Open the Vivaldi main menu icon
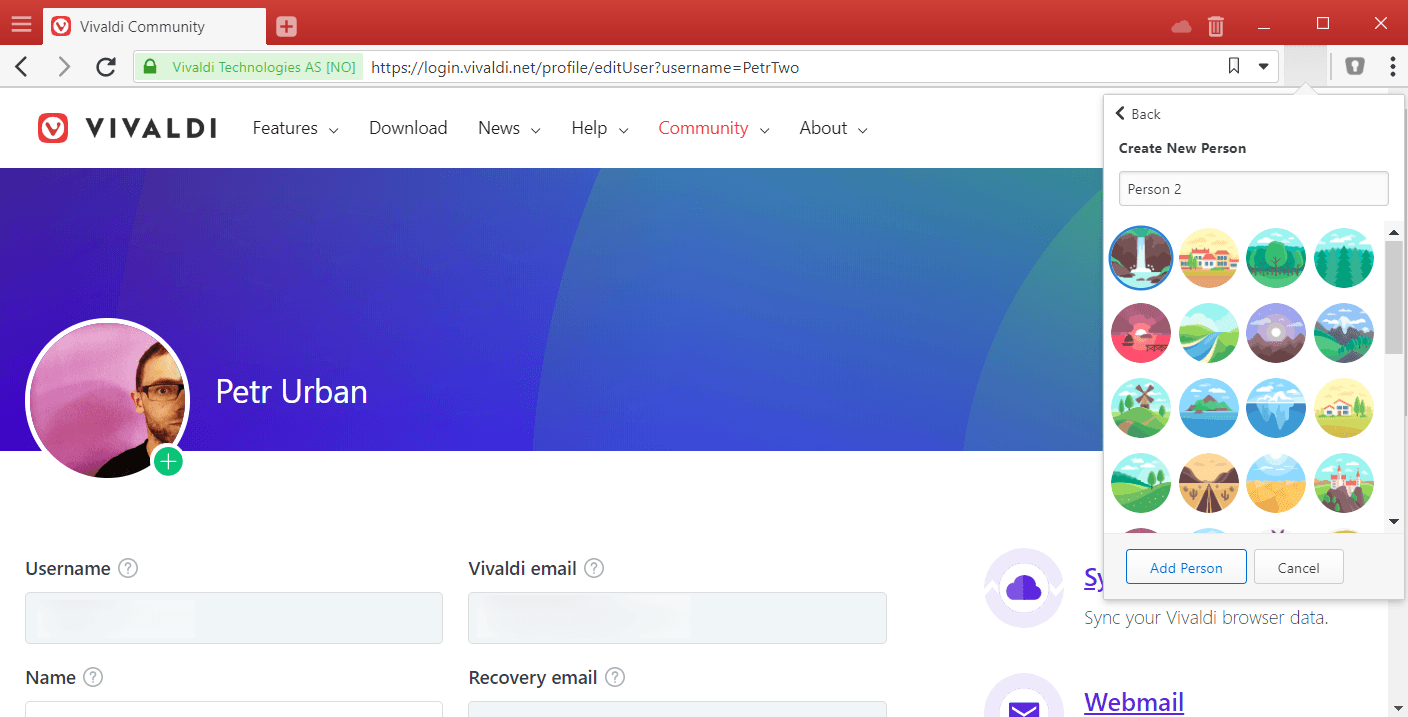This screenshot has height=717, width=1408. (21, 26)
